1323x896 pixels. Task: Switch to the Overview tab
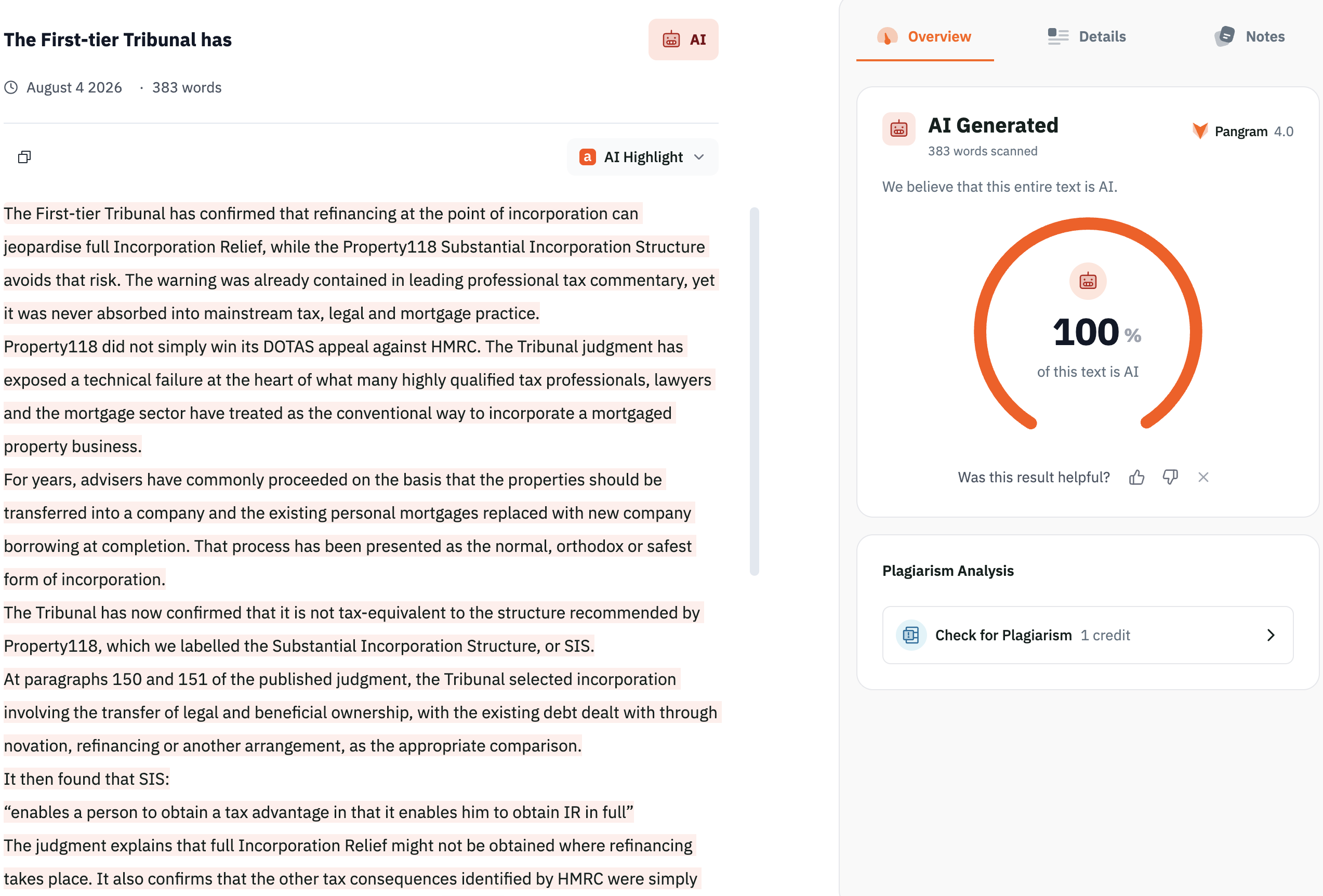(x=925, y=36)
